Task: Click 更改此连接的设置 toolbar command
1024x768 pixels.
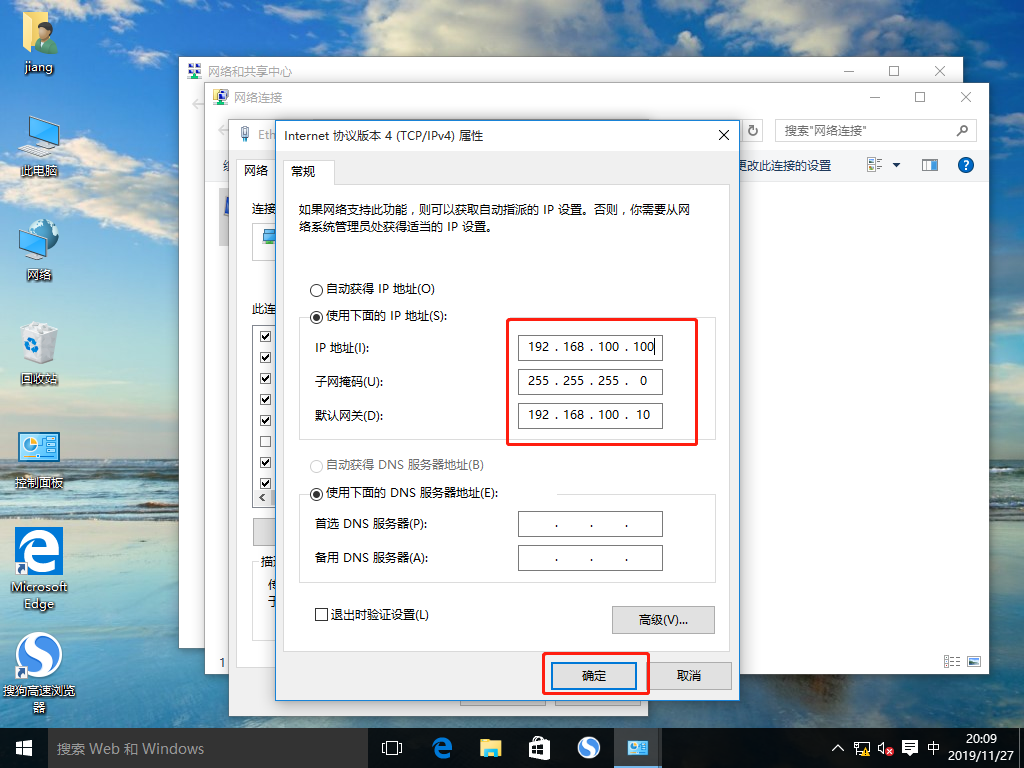Action: pos(785,166)
